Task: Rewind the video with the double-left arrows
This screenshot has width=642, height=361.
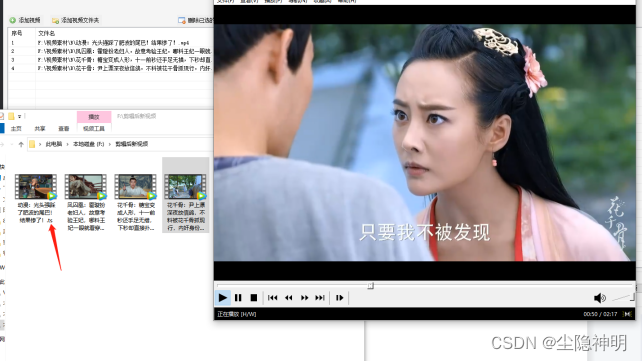Action: [289, 298]
